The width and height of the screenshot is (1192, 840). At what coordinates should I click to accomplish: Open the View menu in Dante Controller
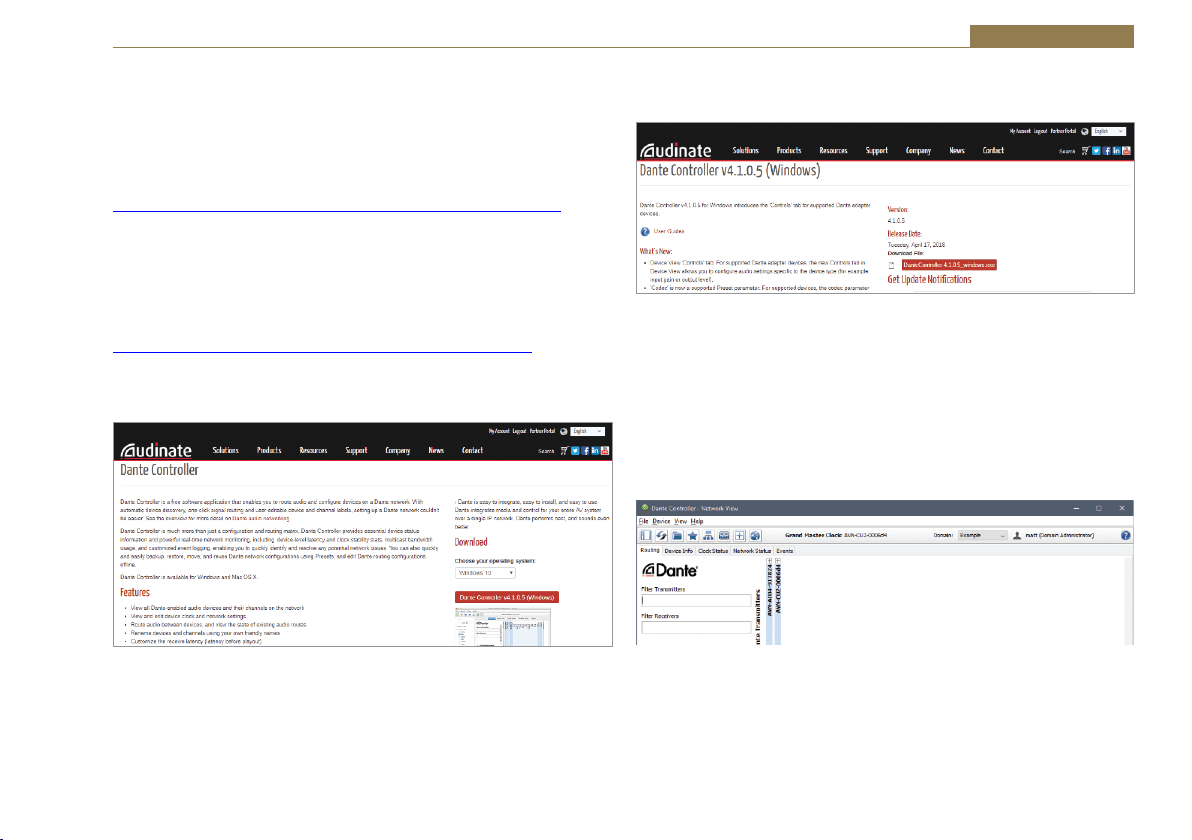(680, 521)
